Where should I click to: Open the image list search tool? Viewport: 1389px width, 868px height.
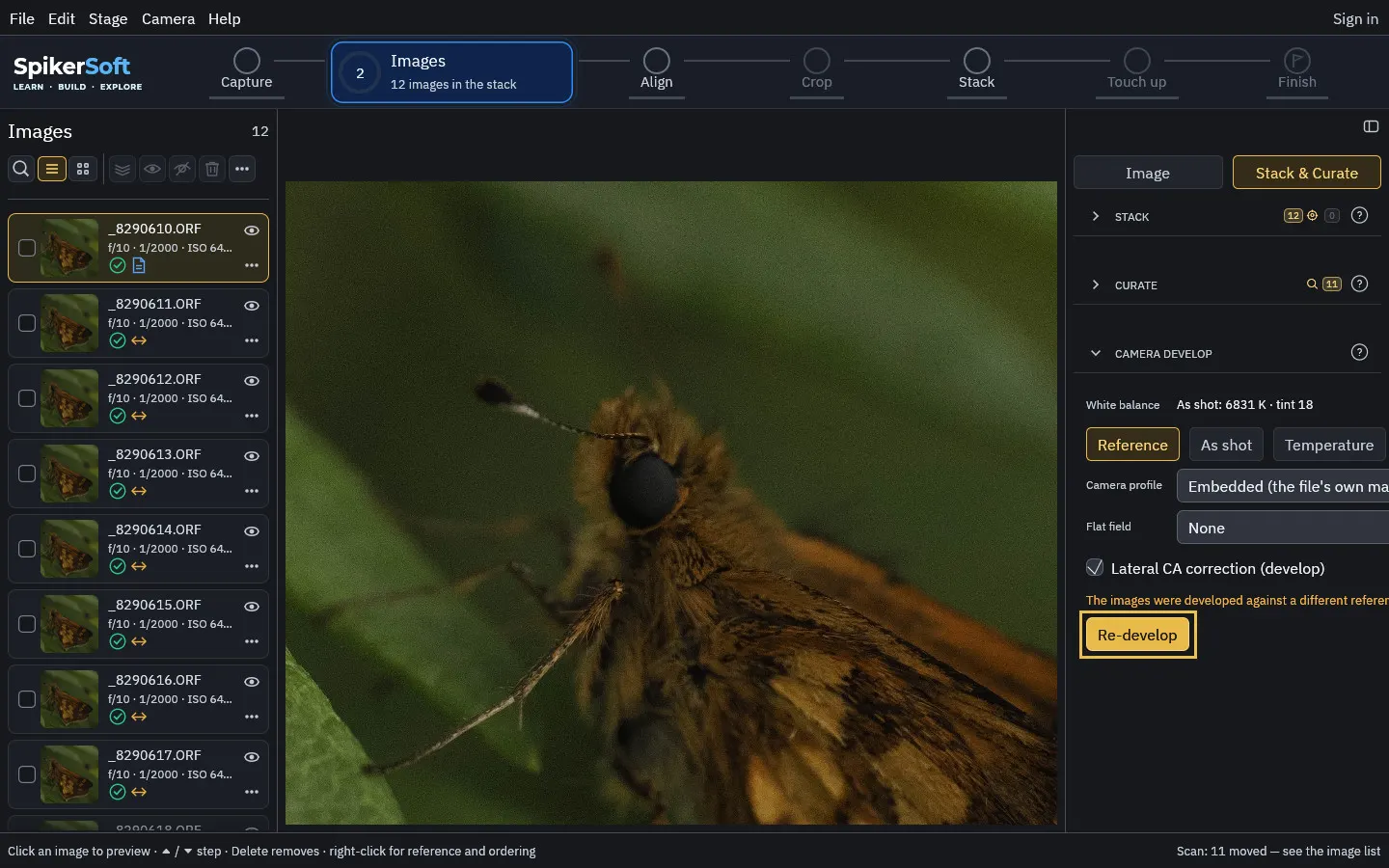tap(20, 169)
